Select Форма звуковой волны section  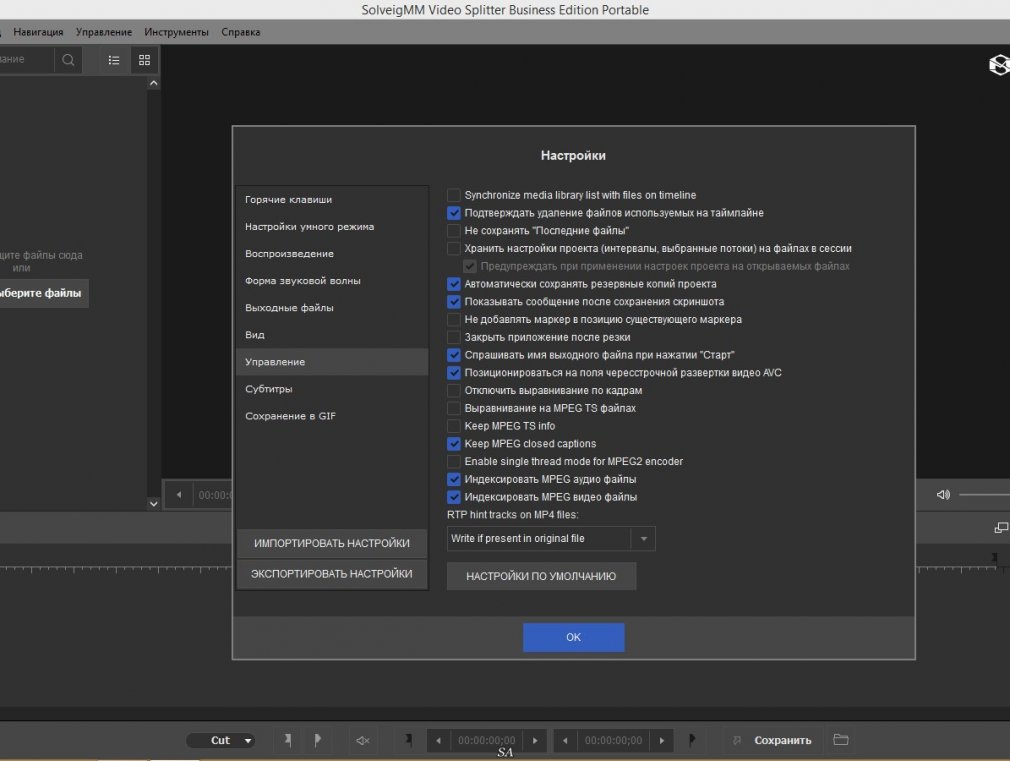point(332,281)
